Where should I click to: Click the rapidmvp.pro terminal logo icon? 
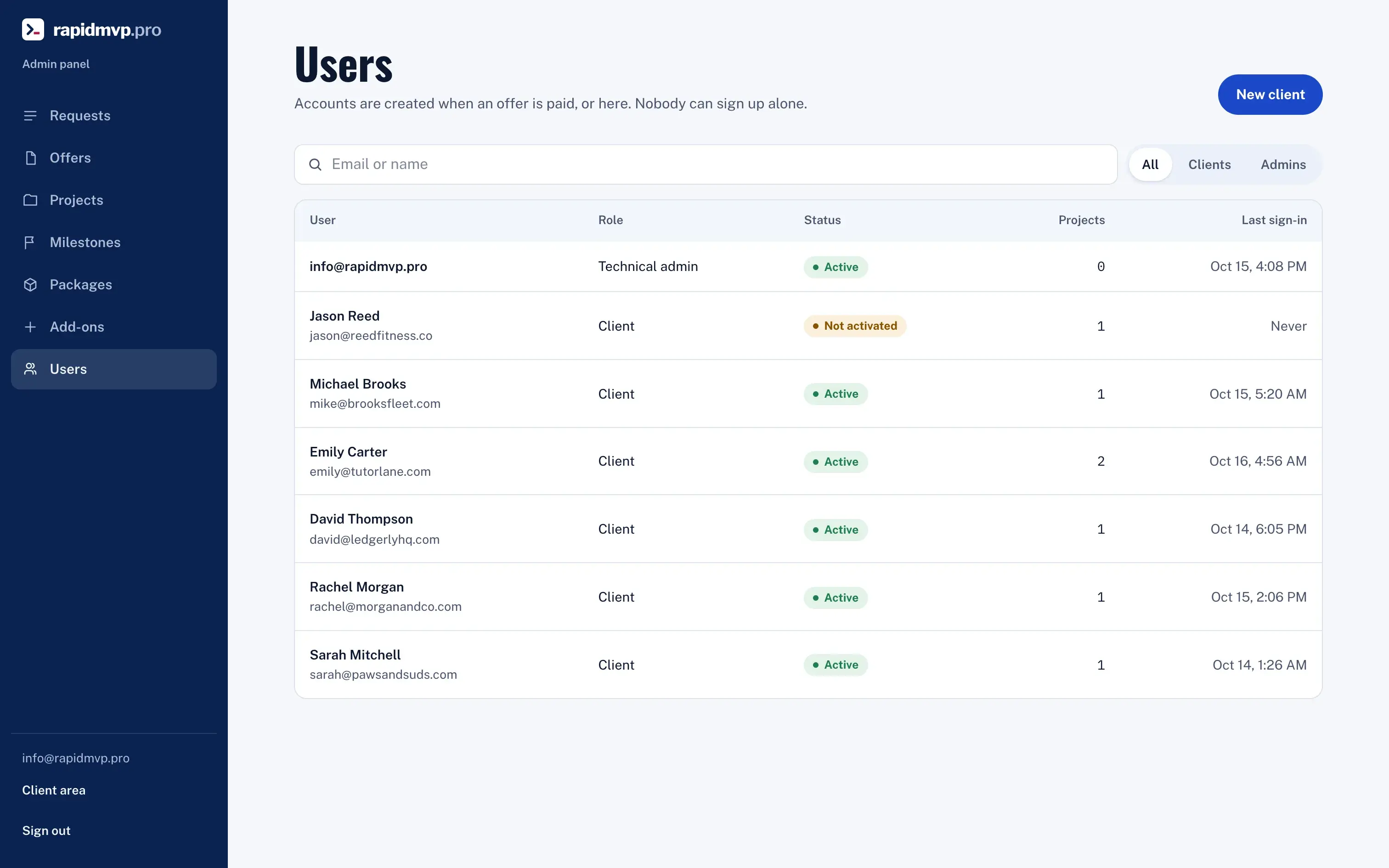[33, 29]
